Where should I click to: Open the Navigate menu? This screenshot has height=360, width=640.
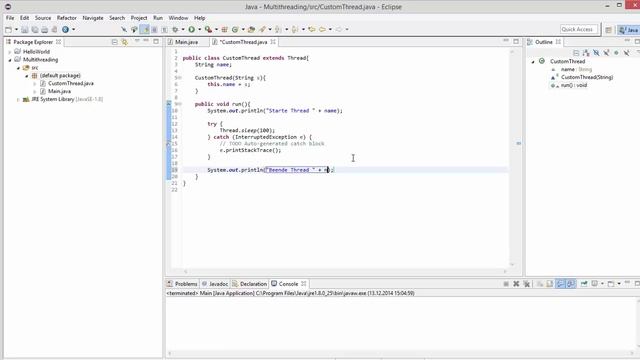pos(93,18)
